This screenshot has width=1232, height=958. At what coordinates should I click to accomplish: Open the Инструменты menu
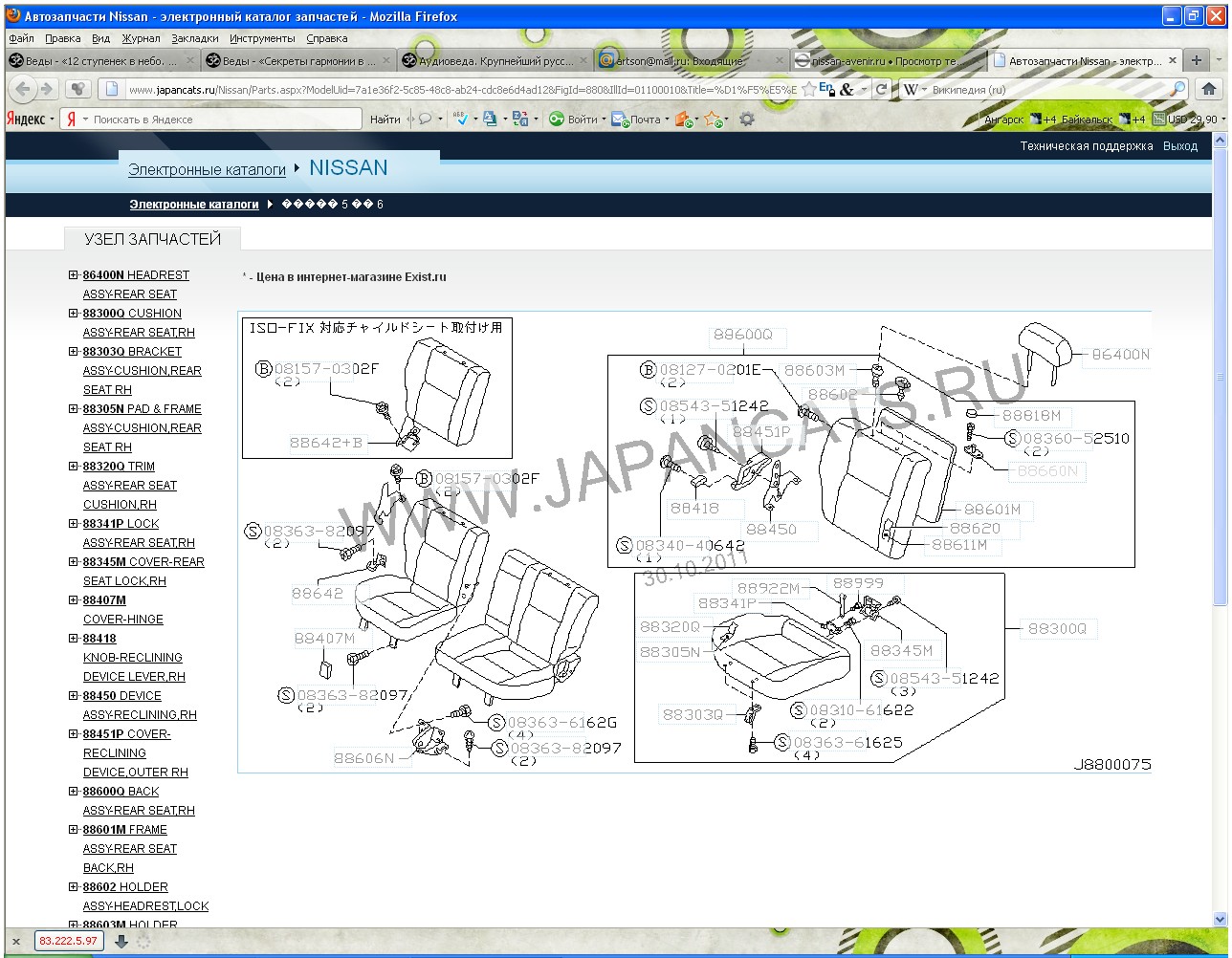tap(262, 38)
